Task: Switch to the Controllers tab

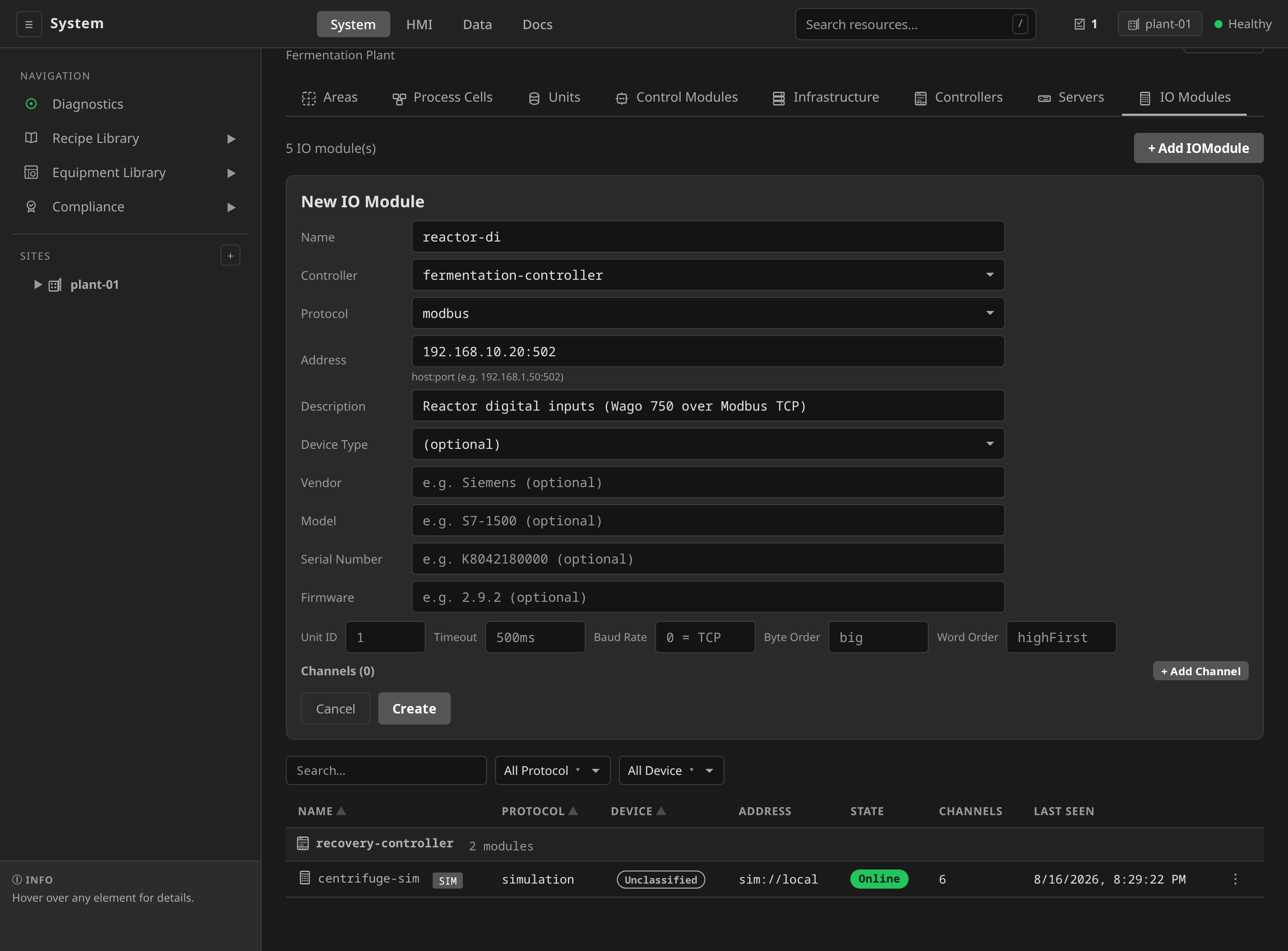Action: coord(958,97)
